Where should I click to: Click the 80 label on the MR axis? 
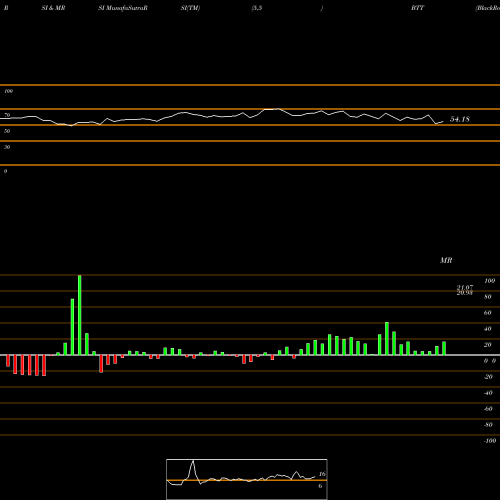488,297
